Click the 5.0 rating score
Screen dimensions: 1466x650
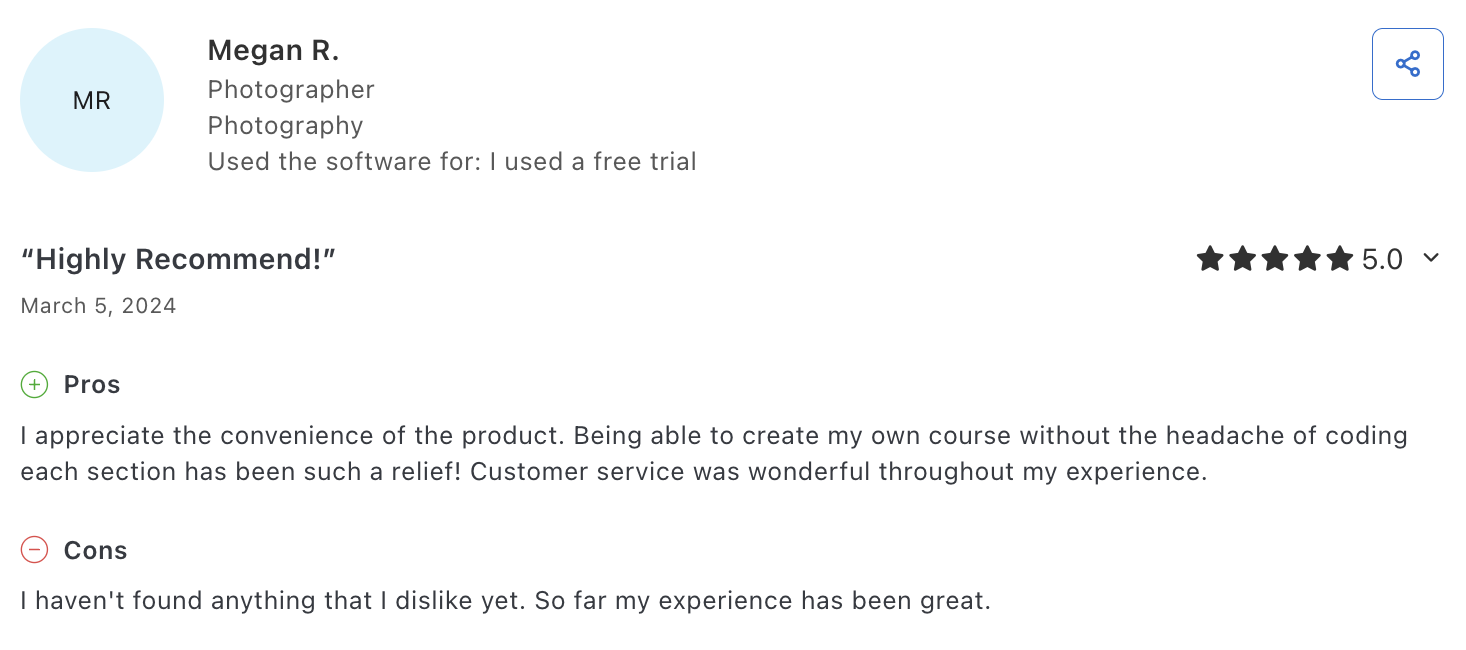[1383, 260]
